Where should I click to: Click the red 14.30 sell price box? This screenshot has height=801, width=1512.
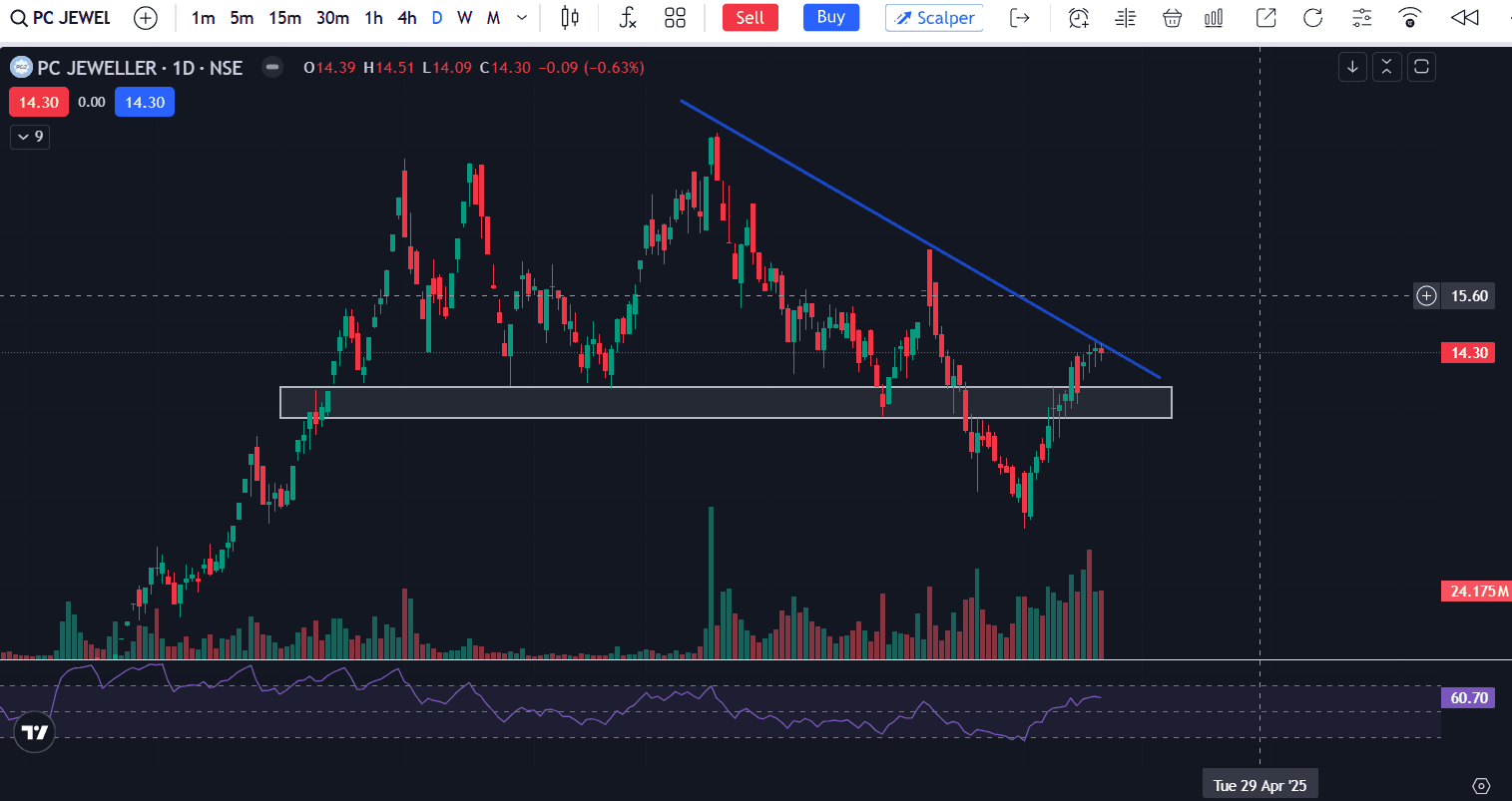tap(39, 103)
